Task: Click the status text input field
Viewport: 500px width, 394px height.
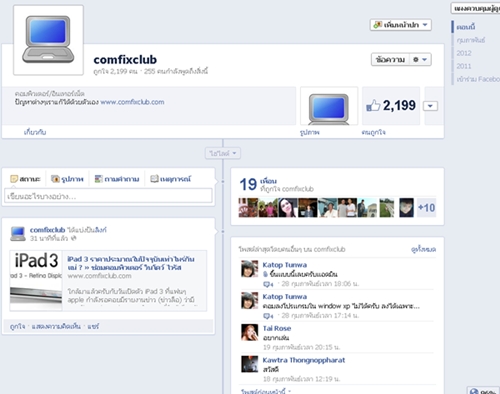Action: 108,196
